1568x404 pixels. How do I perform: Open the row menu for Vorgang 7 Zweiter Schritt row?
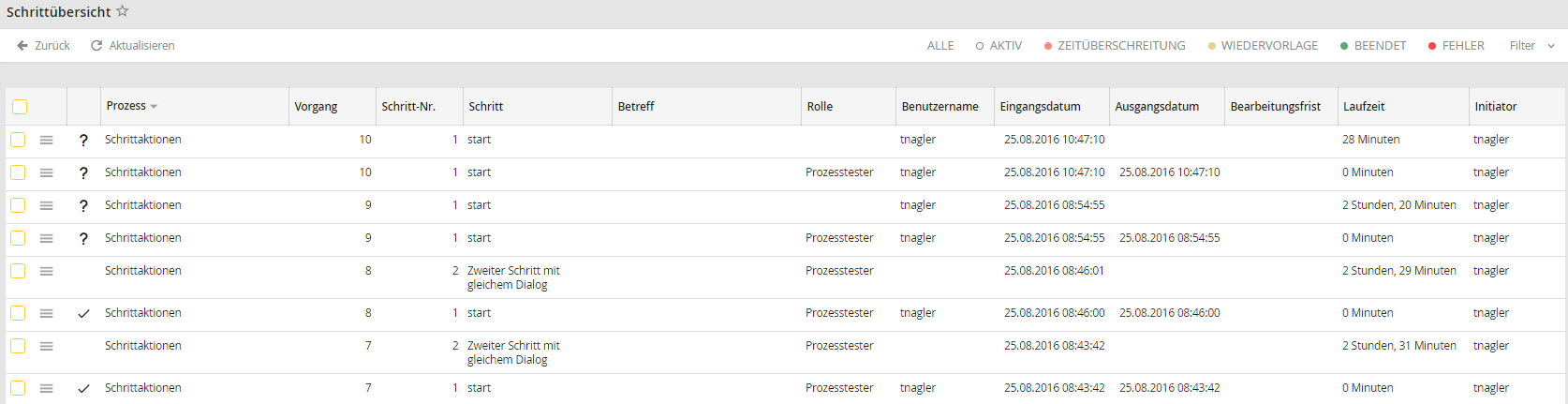coord(46,346)
